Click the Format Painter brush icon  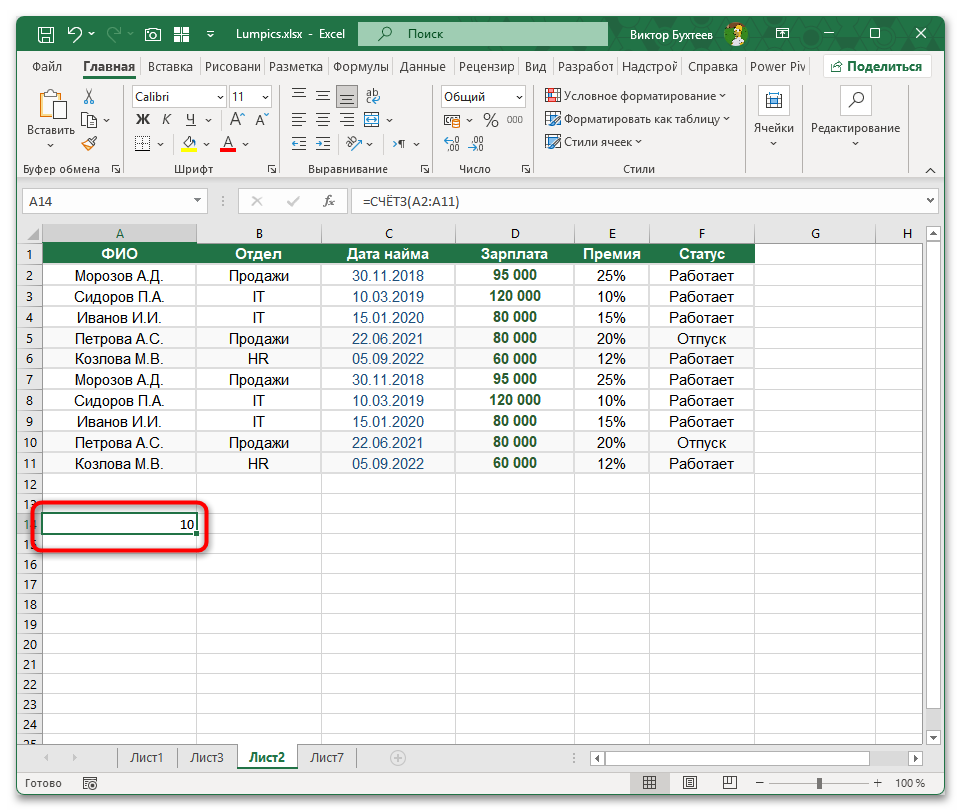pyautogui.click(x=89, y=144)
